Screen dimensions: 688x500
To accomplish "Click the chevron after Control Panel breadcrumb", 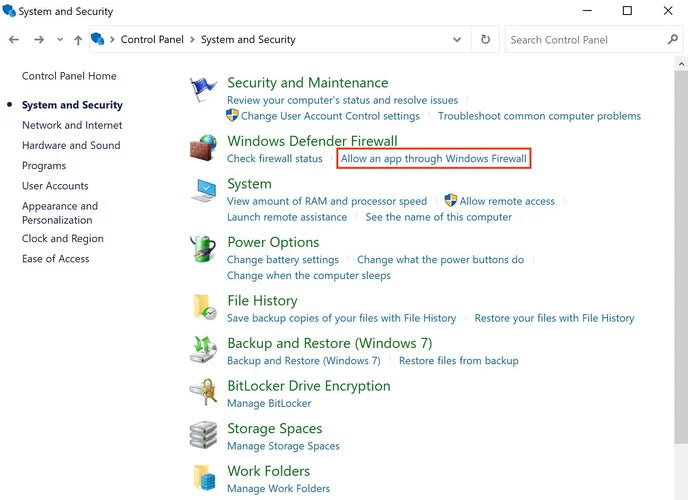I will [194, 40].
